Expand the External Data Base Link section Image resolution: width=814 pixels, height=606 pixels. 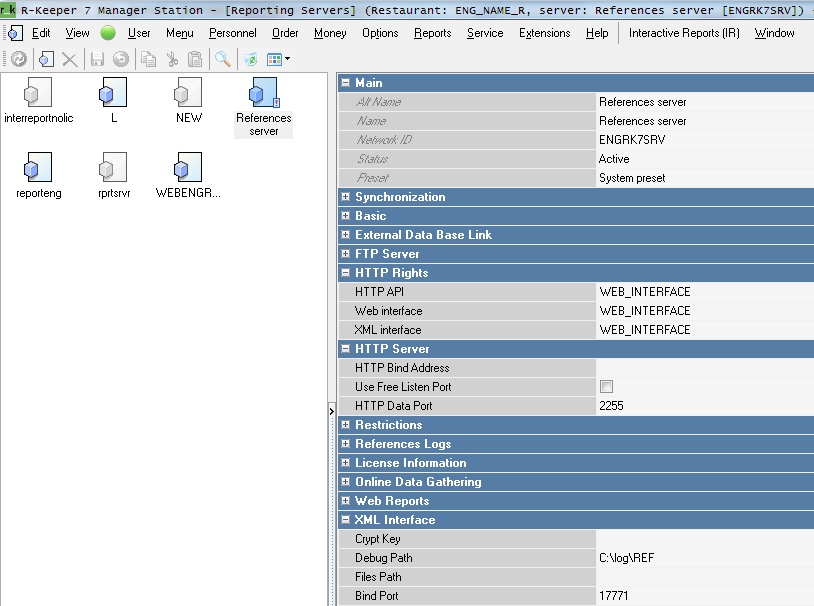coord(345,234)
